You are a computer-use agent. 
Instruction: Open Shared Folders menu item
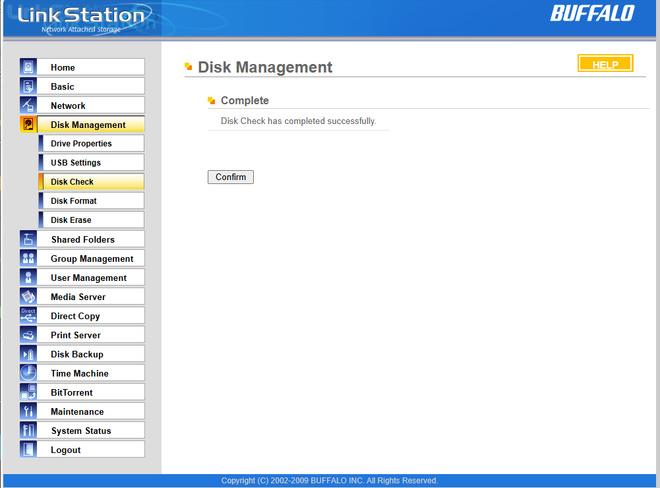pos(91,239)
